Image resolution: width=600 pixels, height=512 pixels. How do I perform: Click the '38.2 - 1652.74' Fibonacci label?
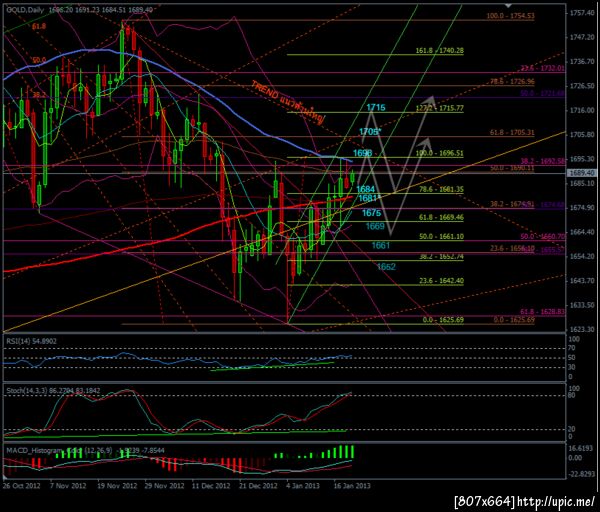442,257
